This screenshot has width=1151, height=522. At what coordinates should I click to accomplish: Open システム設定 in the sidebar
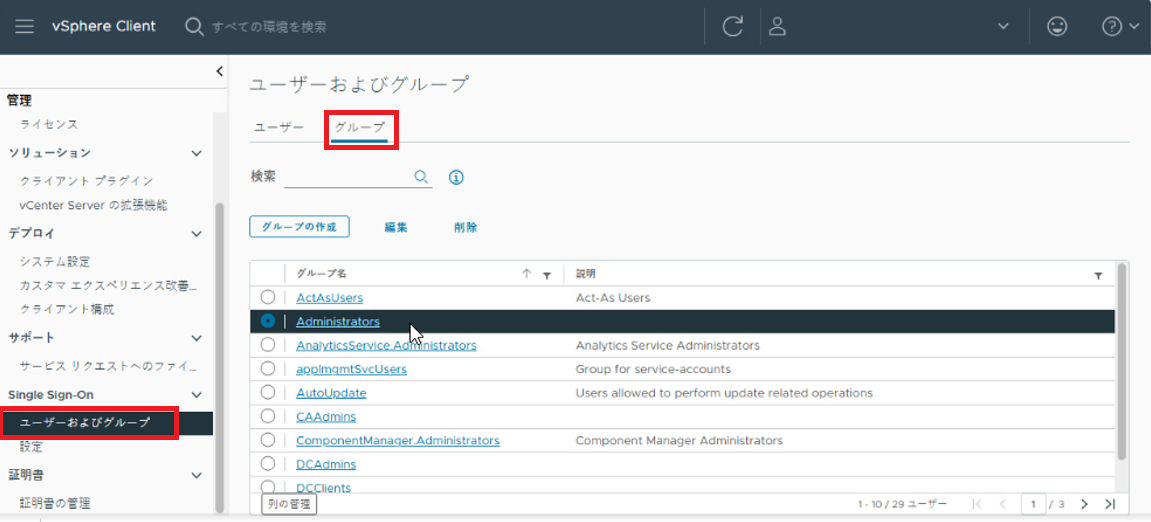[55, 261]
